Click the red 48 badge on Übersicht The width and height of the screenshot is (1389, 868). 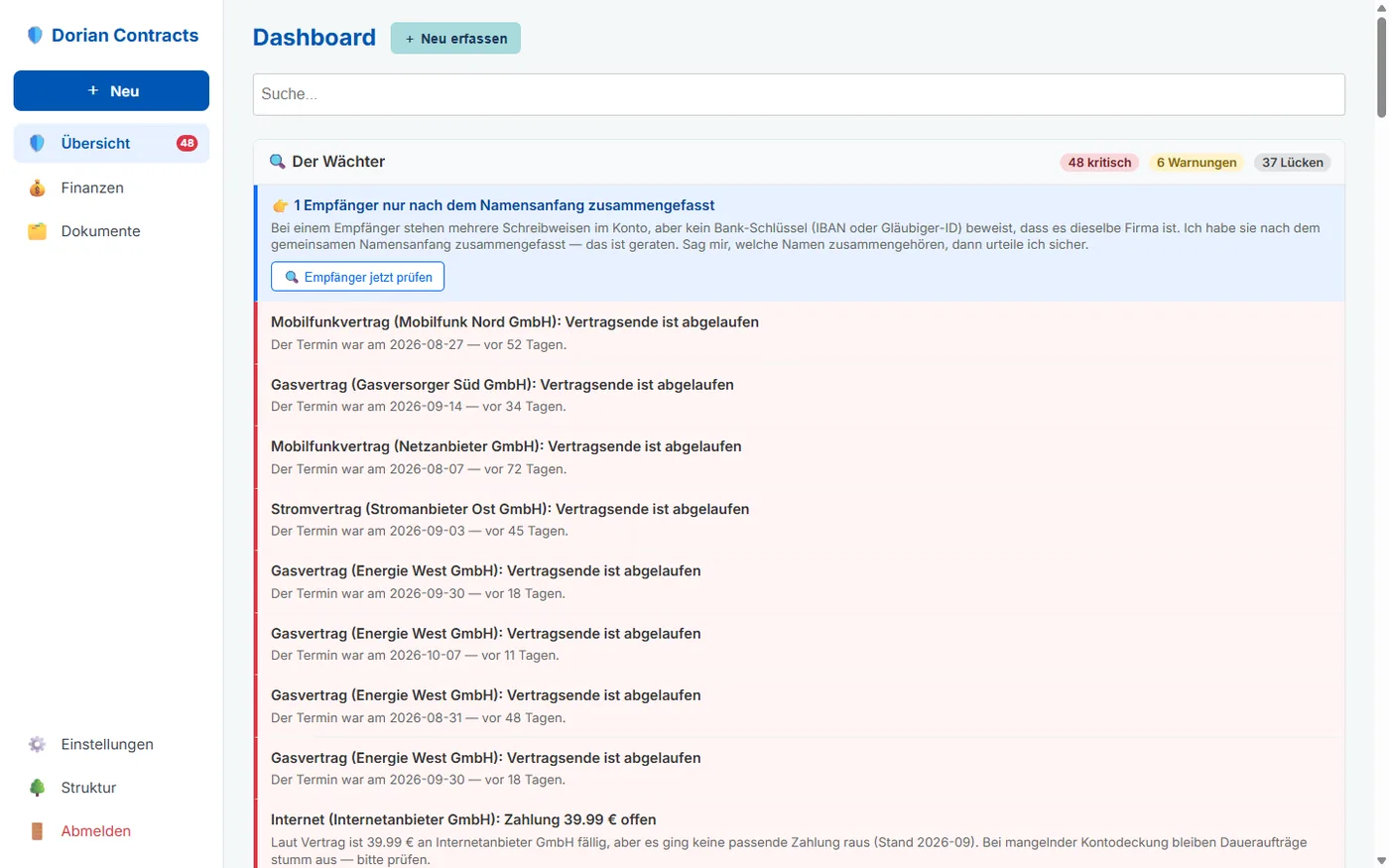[x=187, y=143]
